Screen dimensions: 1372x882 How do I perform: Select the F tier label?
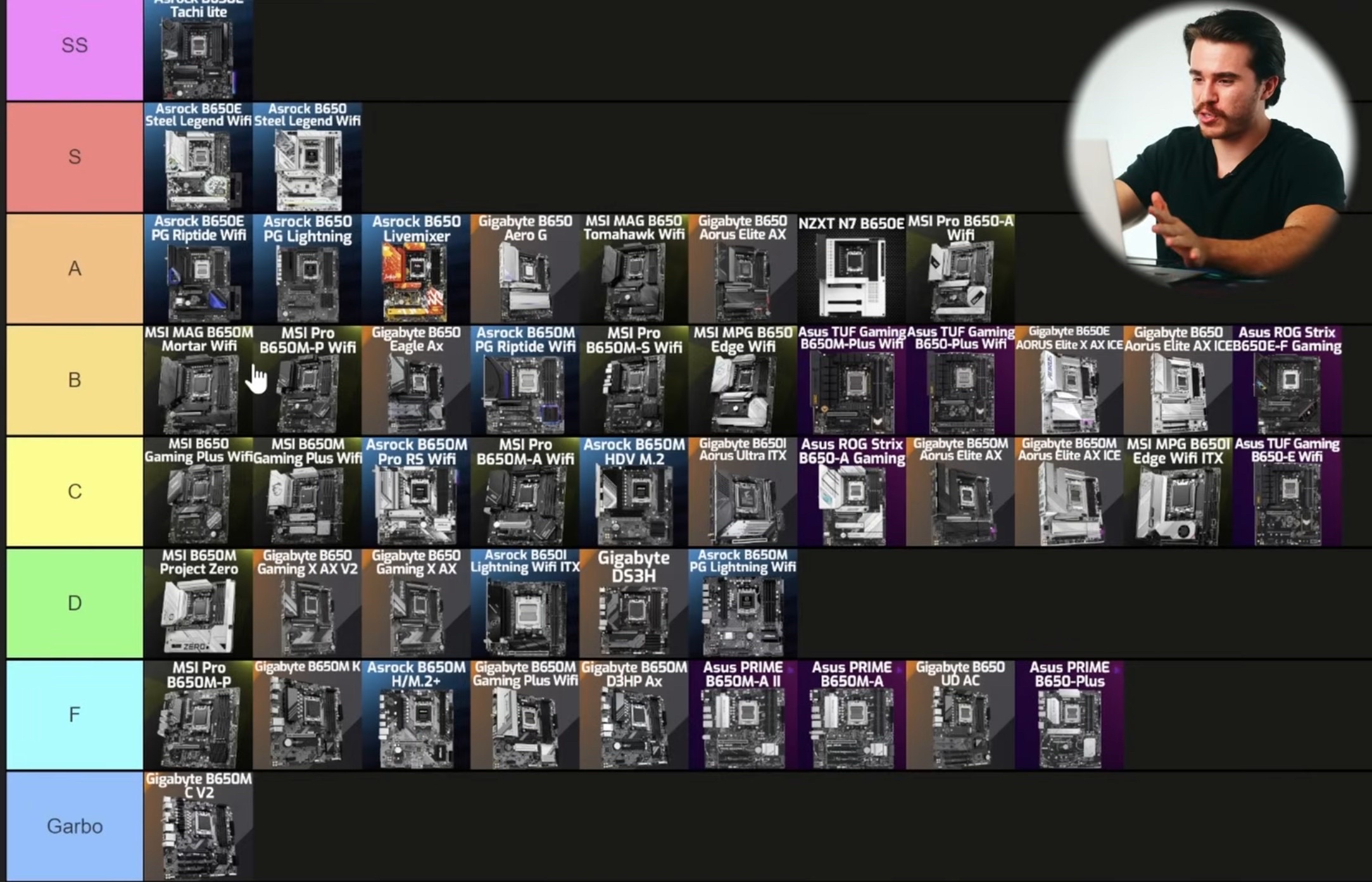(75, 715)
